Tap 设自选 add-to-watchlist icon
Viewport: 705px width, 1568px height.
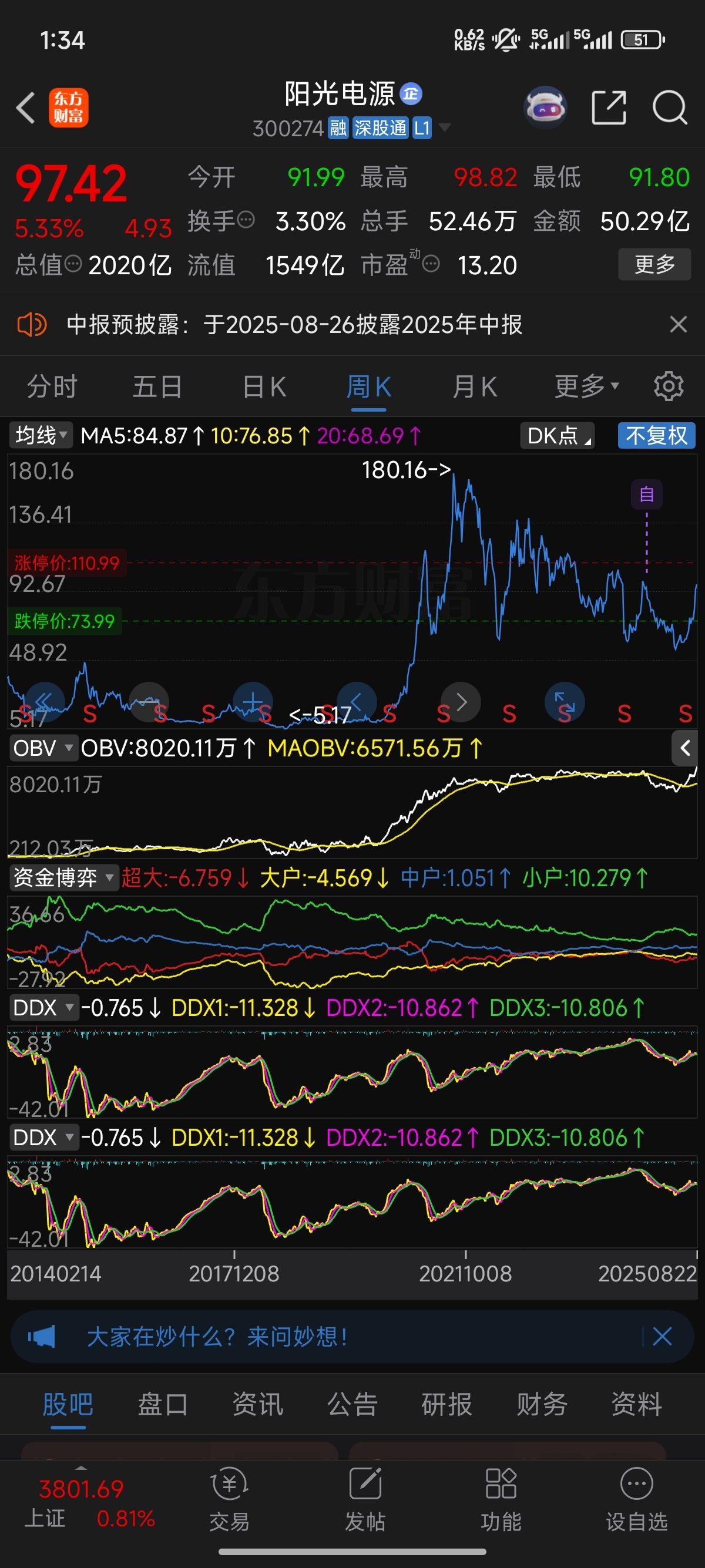637,1499
